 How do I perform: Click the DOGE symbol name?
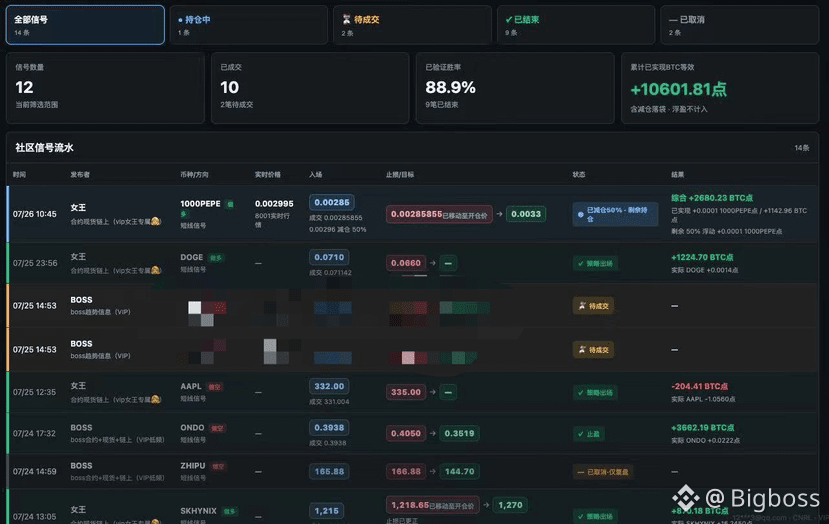pyautogui.click(x=191, y=258)
